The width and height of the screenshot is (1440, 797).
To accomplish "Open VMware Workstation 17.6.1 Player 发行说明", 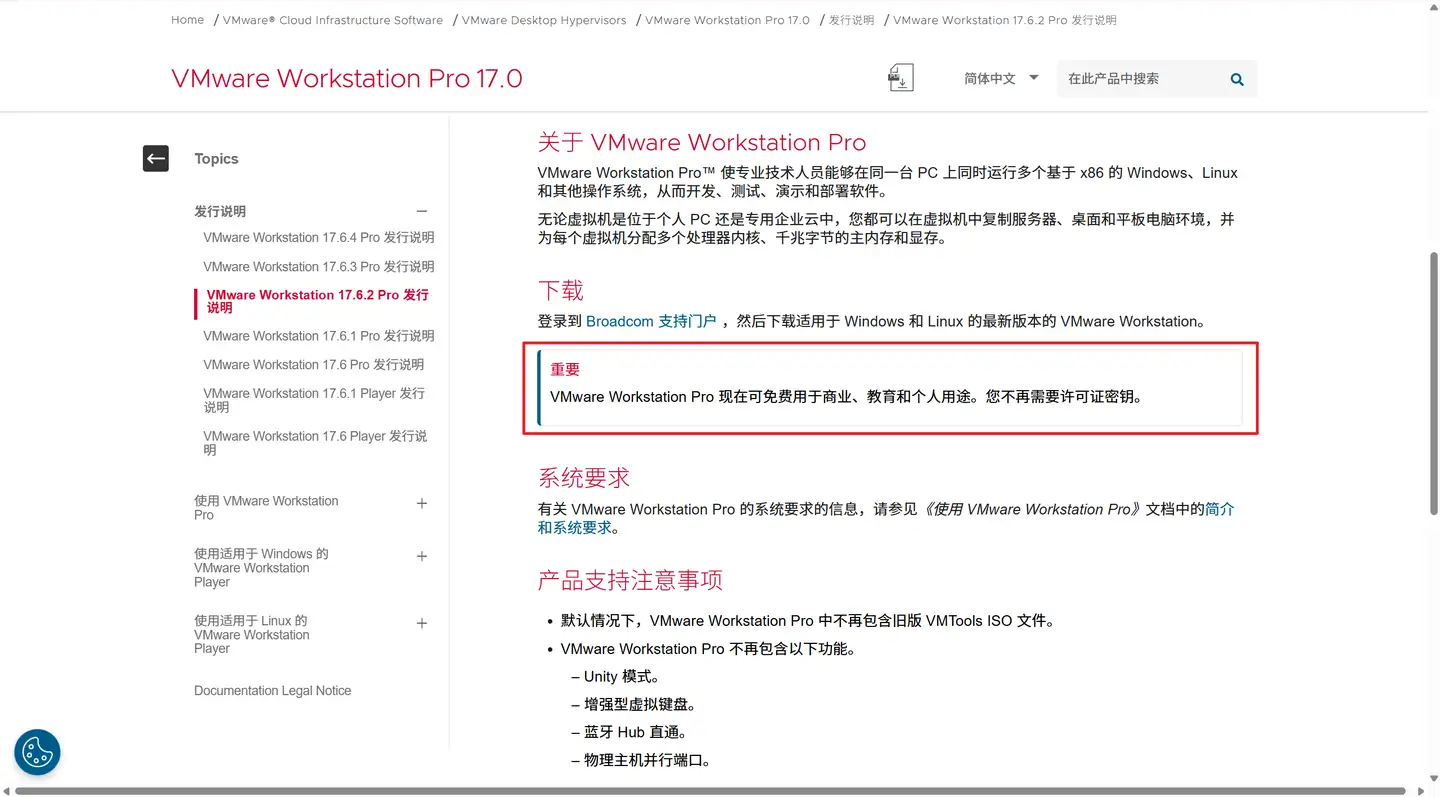I will point(314,400).
